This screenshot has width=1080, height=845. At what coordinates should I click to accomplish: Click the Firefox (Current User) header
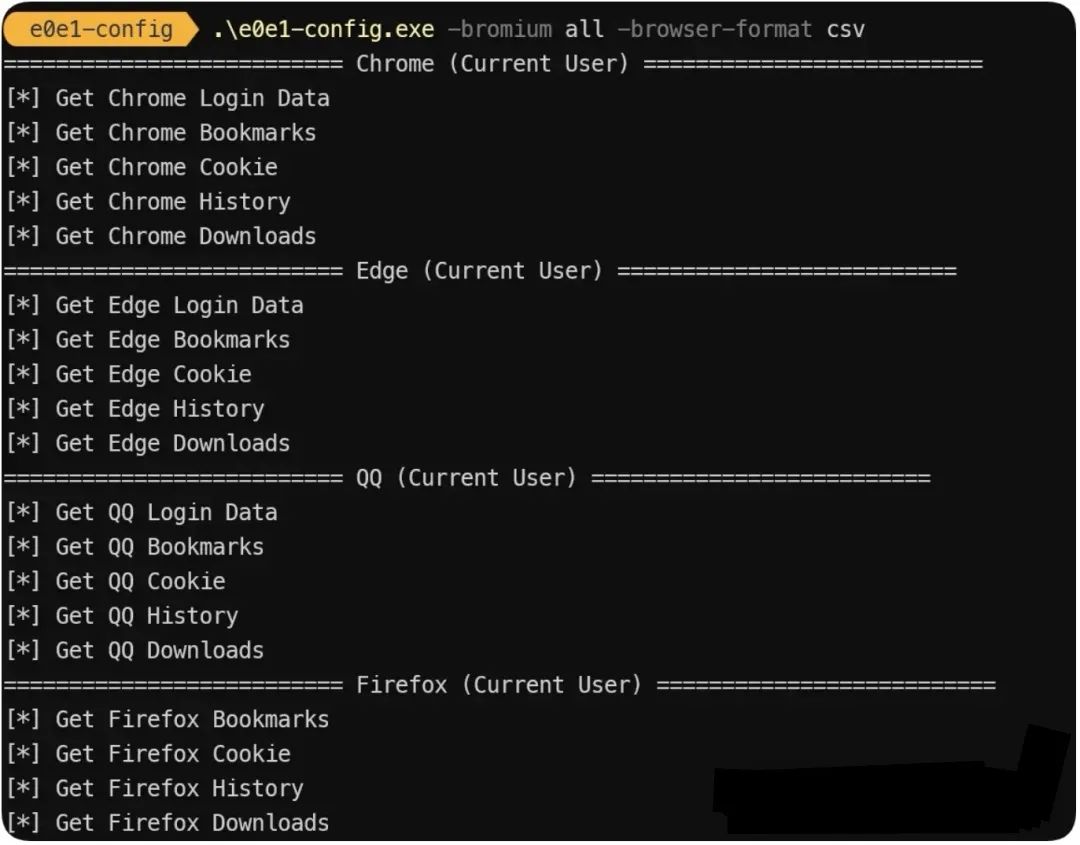tap(499, 685)
